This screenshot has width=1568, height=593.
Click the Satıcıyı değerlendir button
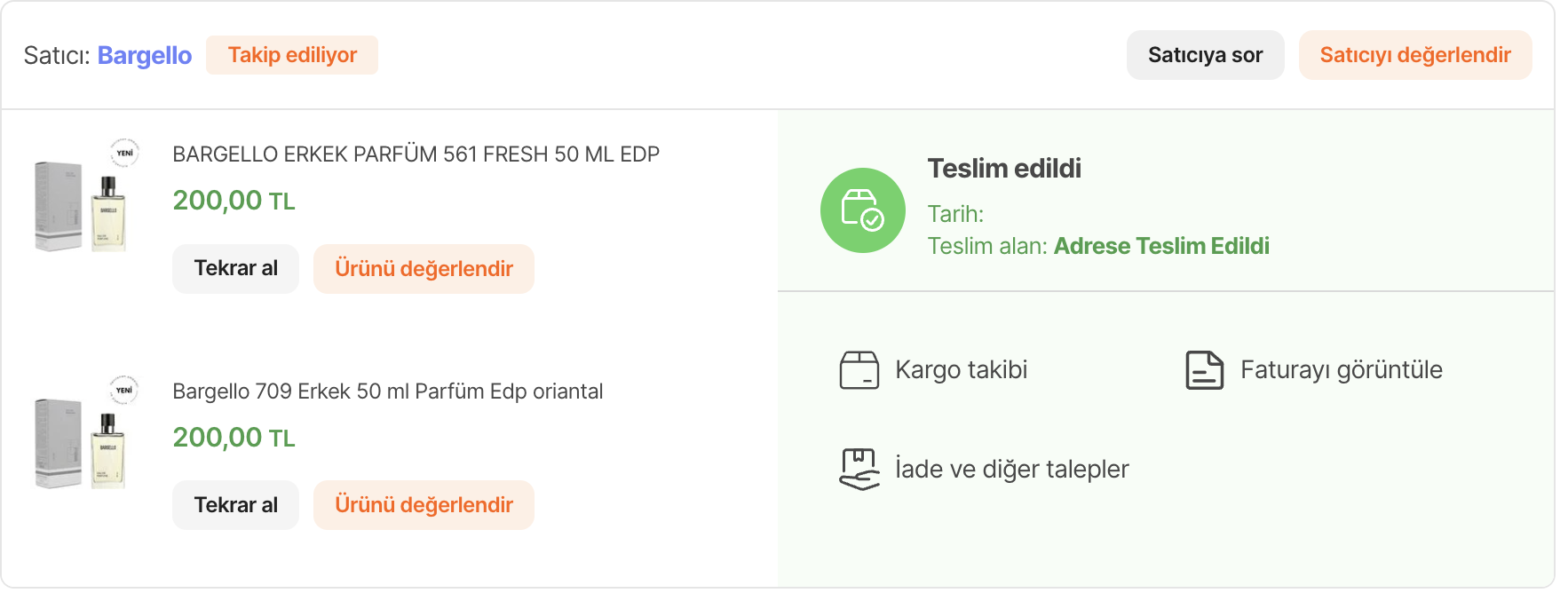tap(1415, 55)
